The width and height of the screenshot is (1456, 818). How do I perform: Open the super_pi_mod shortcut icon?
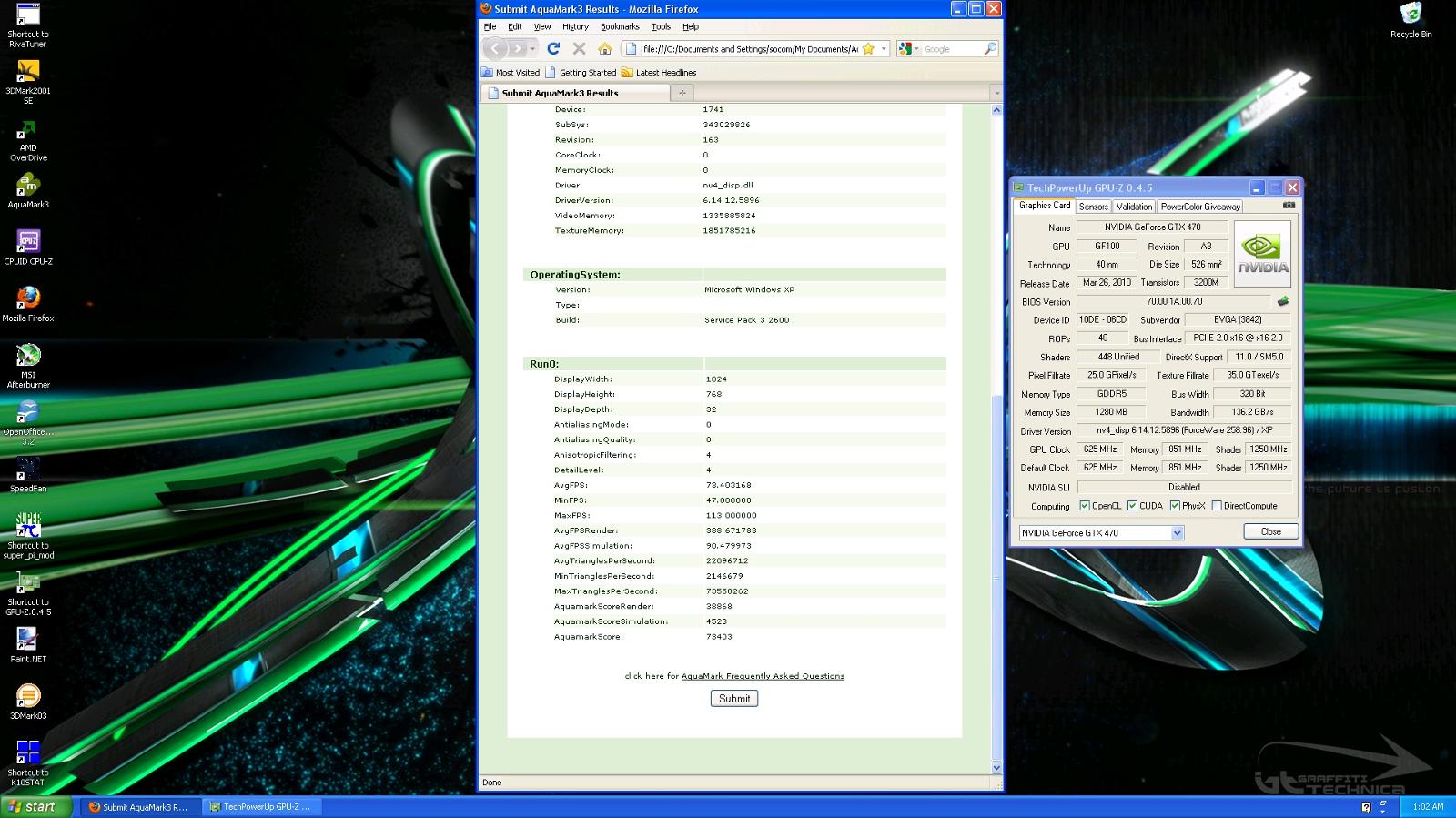(28, 536)
